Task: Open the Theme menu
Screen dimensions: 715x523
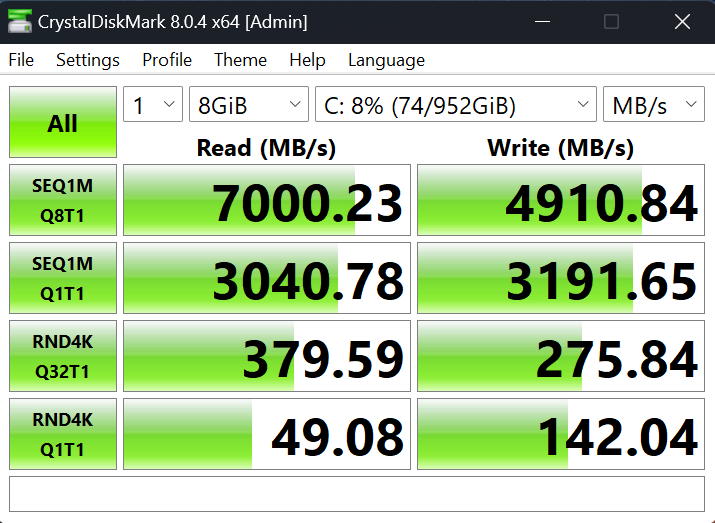Action: pyautogui.click(x=240, y=60)
